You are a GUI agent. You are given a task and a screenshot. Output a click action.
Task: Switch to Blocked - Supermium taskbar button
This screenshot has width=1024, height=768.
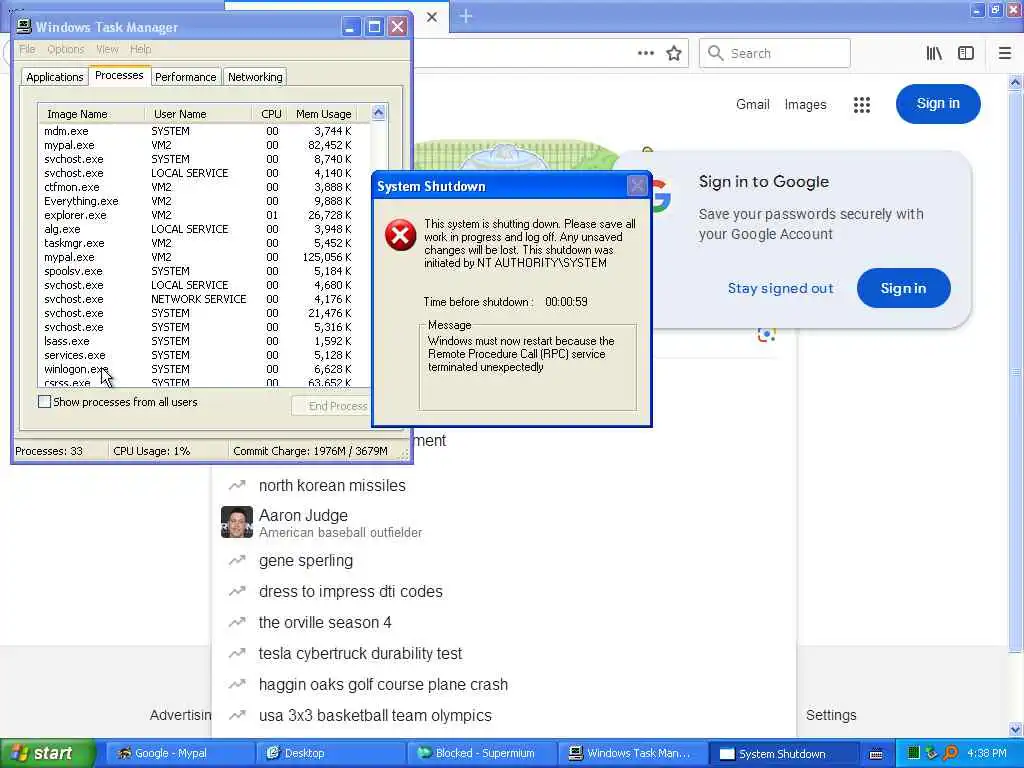click(481, 754)
